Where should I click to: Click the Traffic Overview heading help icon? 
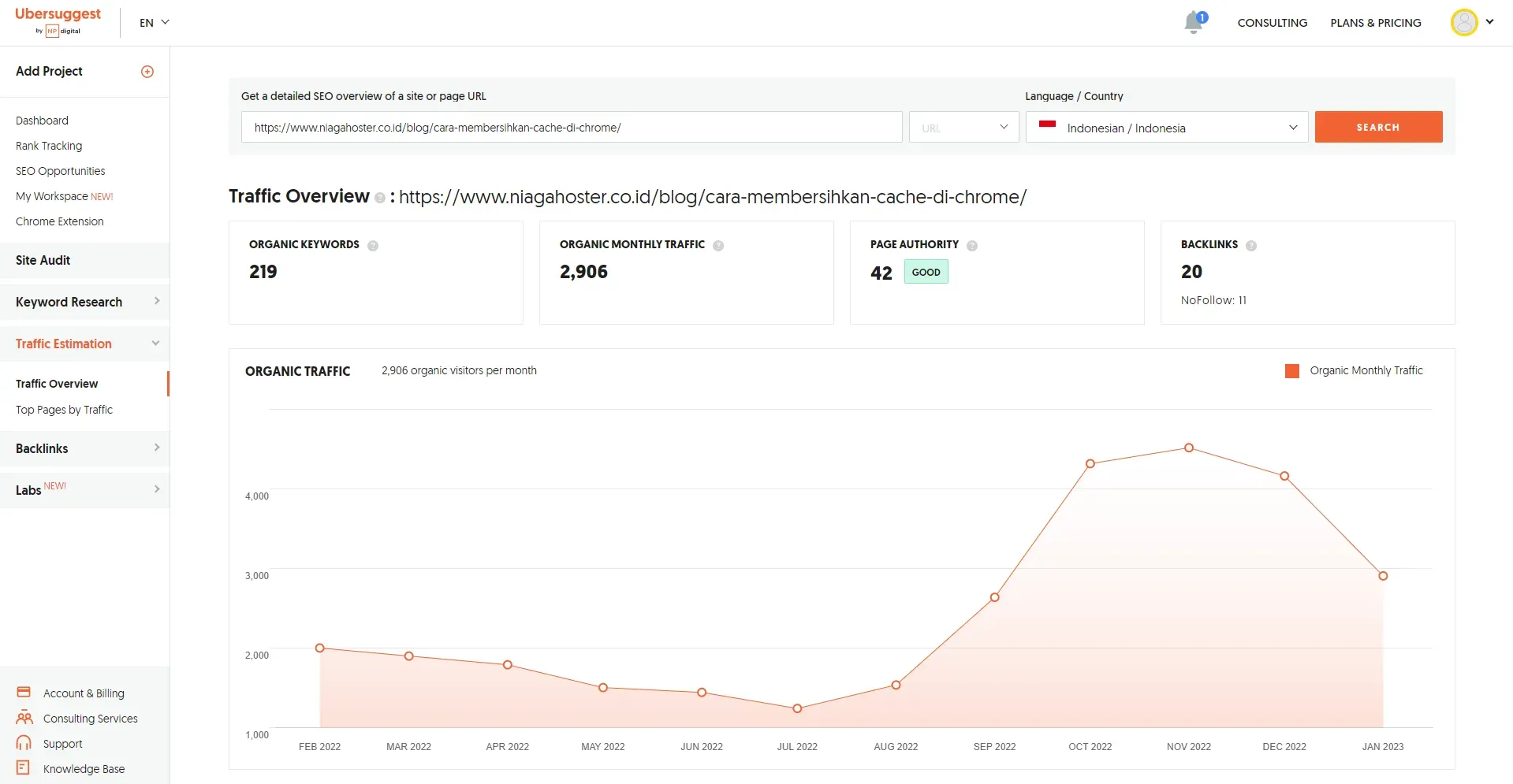click(x=380, y=198)
